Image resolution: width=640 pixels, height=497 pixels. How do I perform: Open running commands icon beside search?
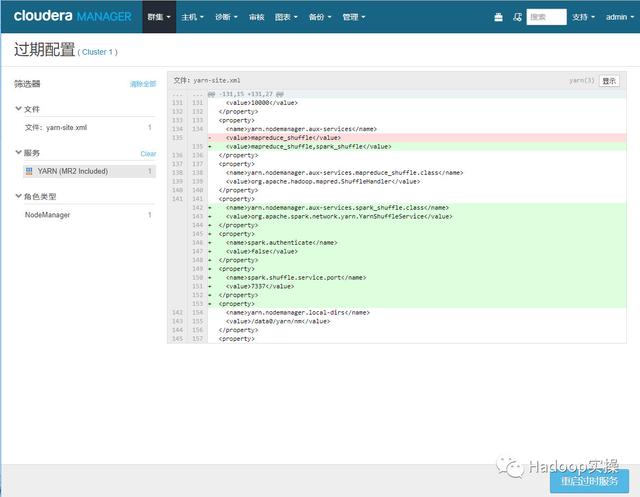click(517, 17)
